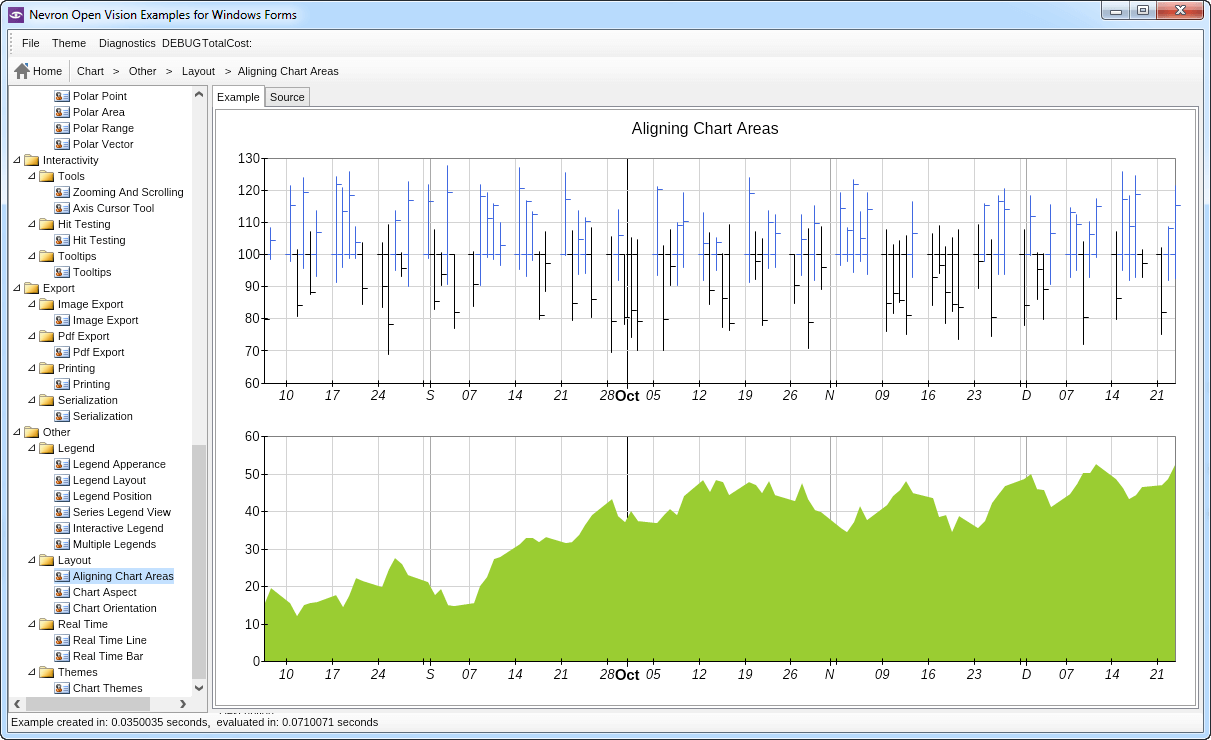Viewport: 1211px width, 740px height.
Task: Click the tree panel scroll down arrow
Action: [x=198, y=688]
